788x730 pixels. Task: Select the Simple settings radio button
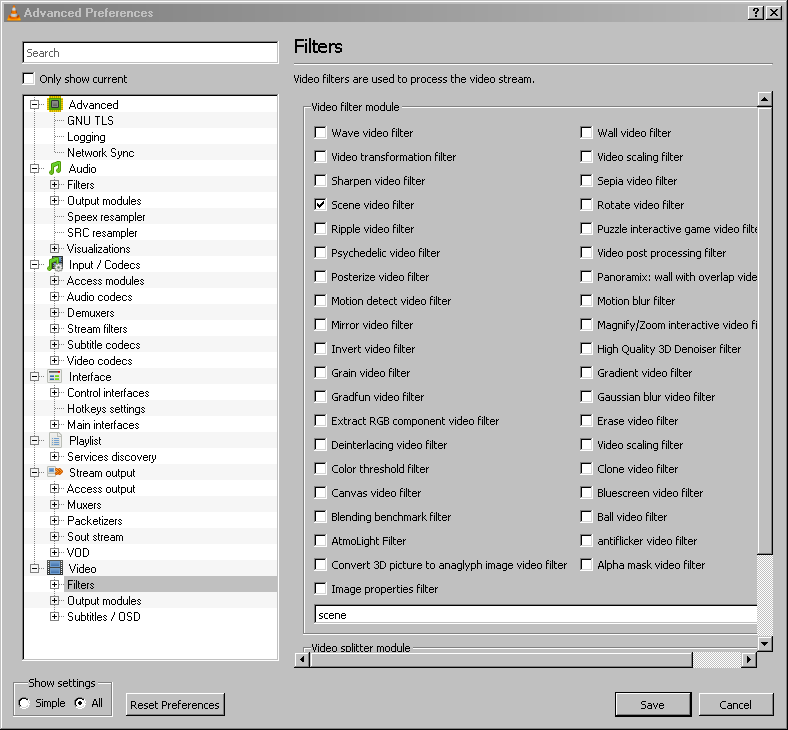24,703
